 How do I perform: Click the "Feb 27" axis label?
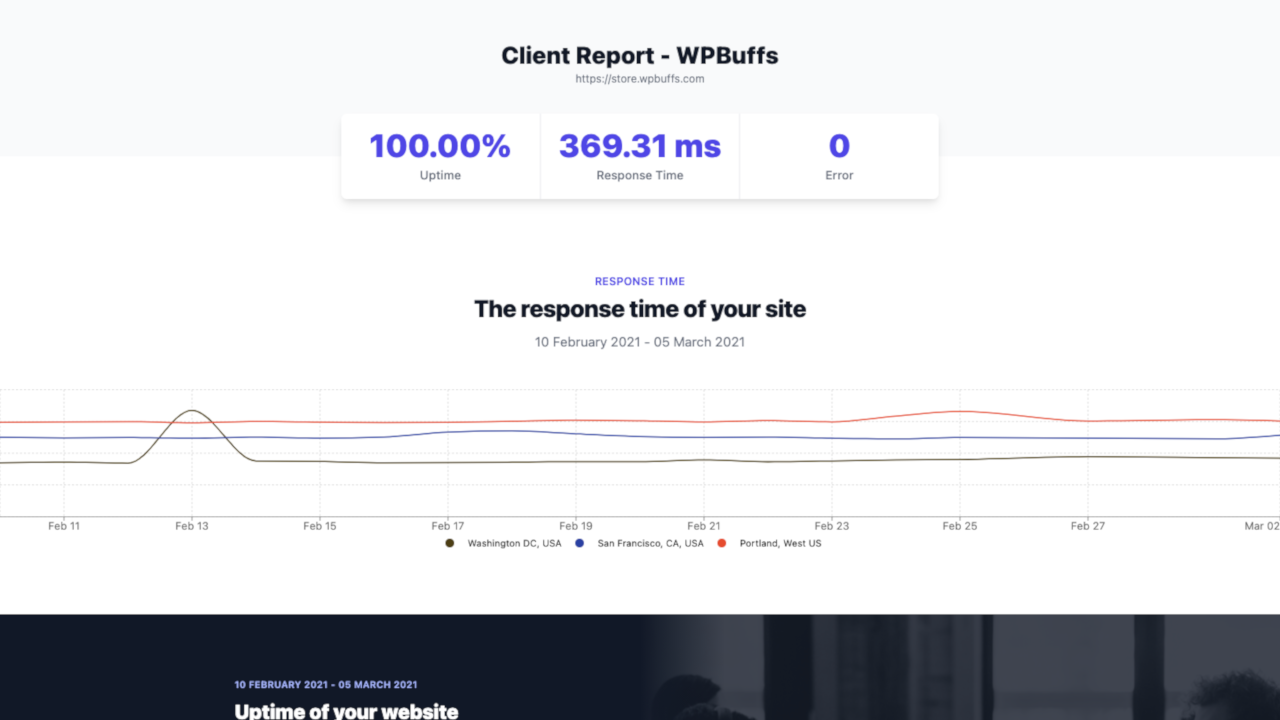[x=1088, y=525]
